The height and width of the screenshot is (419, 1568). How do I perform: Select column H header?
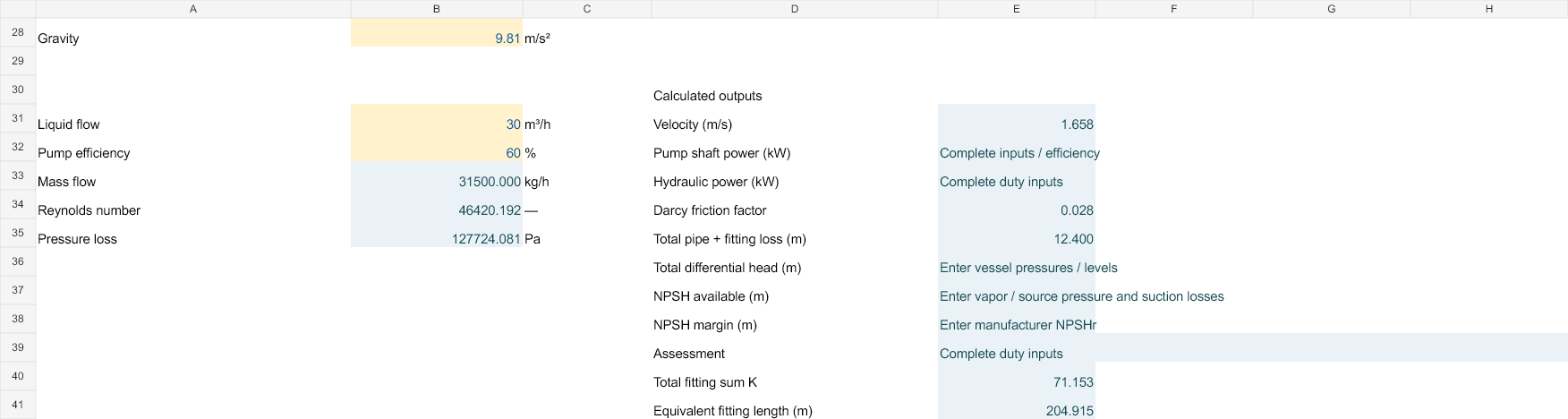(1489, 9)
